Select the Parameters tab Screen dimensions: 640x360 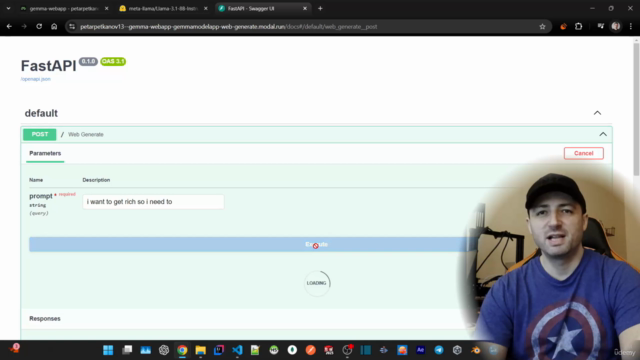pos(45,153)
